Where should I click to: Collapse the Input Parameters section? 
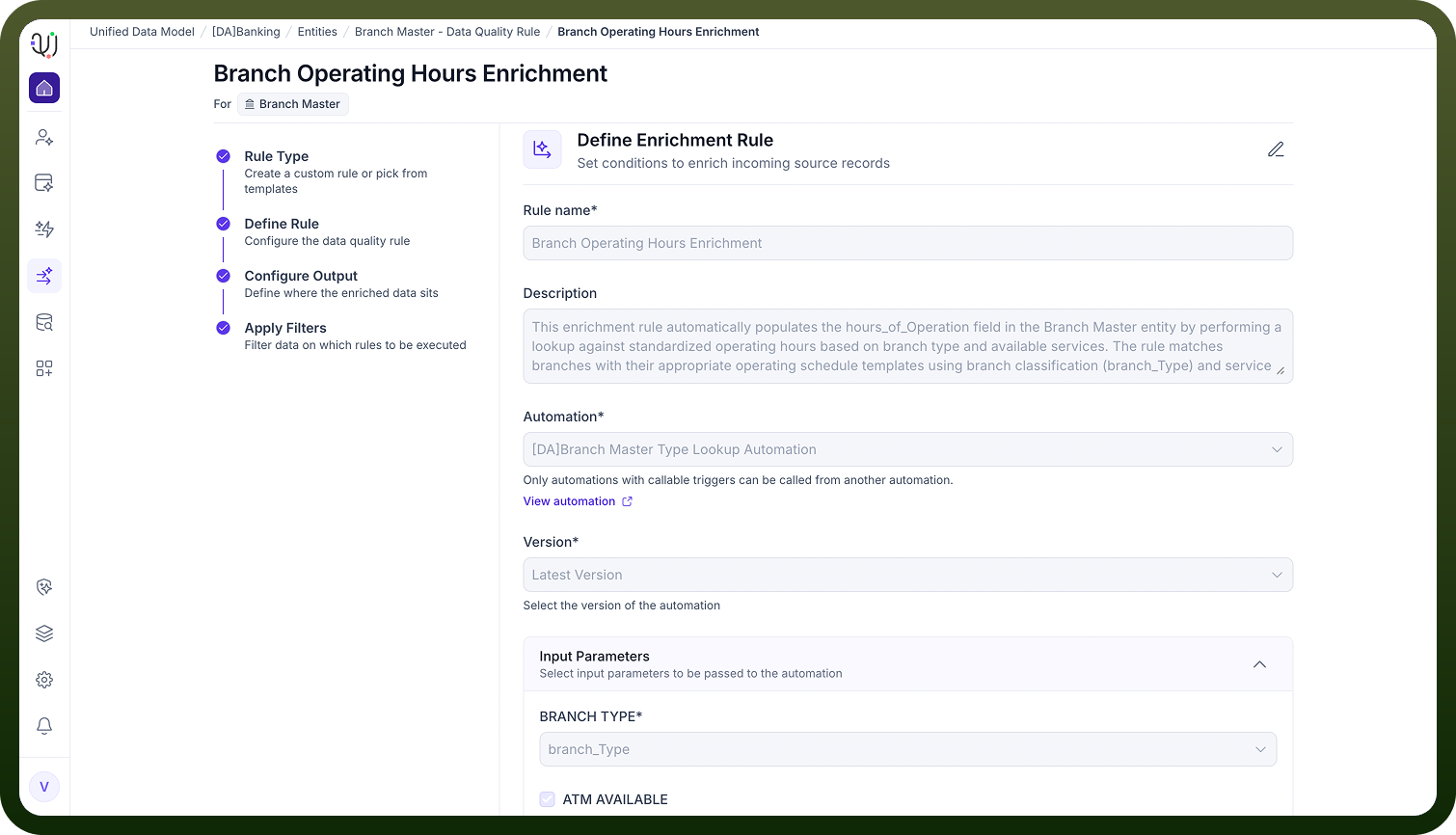pyautogui.click(x=1259, y=664)
